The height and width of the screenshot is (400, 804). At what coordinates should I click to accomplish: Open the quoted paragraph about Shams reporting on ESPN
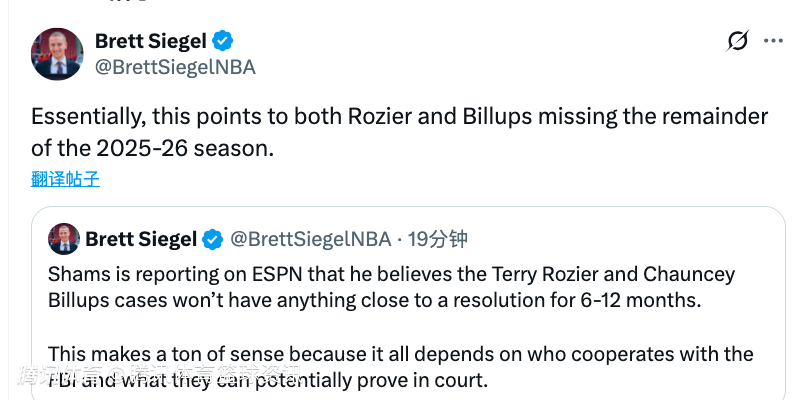tap(390, 287)
